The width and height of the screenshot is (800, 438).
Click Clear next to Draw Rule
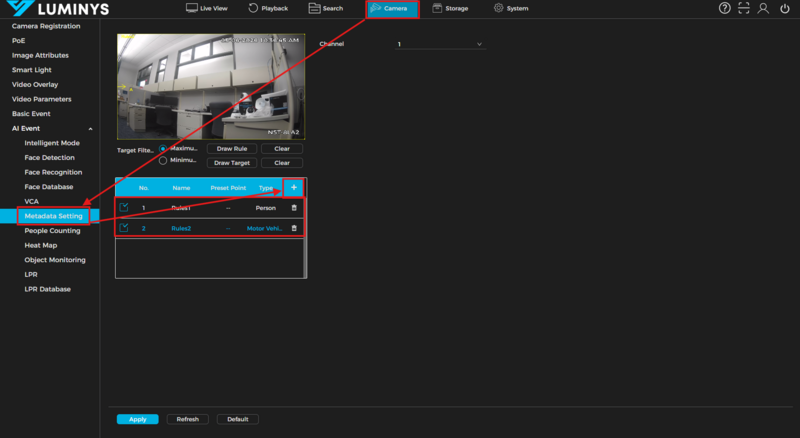pyautogui.click(x=282, y=149)
